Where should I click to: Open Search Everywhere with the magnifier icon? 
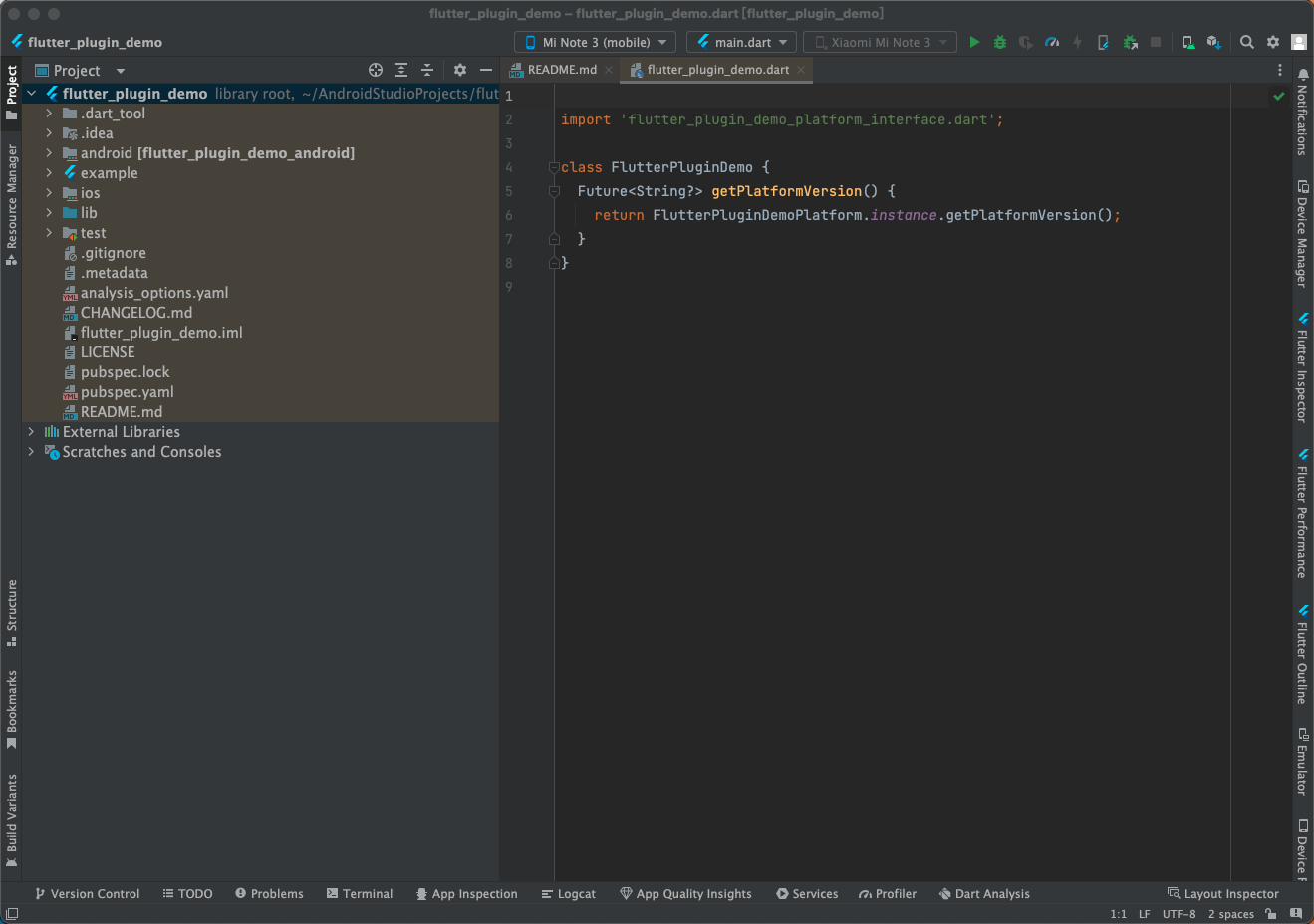(1247, 42)
